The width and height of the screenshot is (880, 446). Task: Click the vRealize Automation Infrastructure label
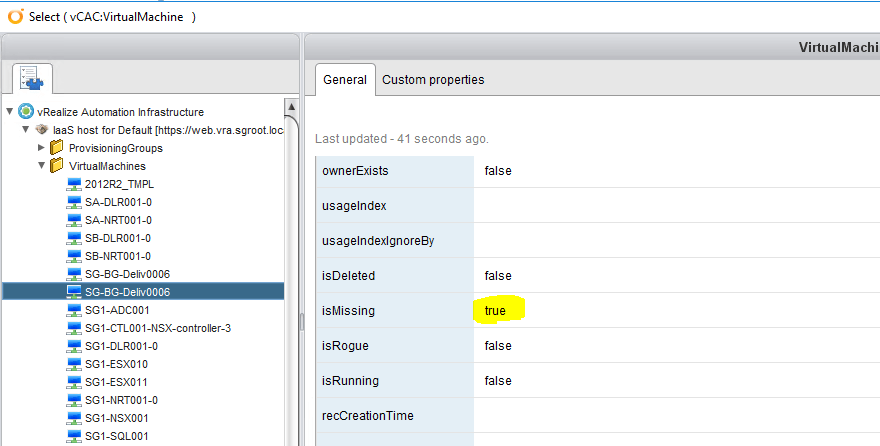[120, 112]
